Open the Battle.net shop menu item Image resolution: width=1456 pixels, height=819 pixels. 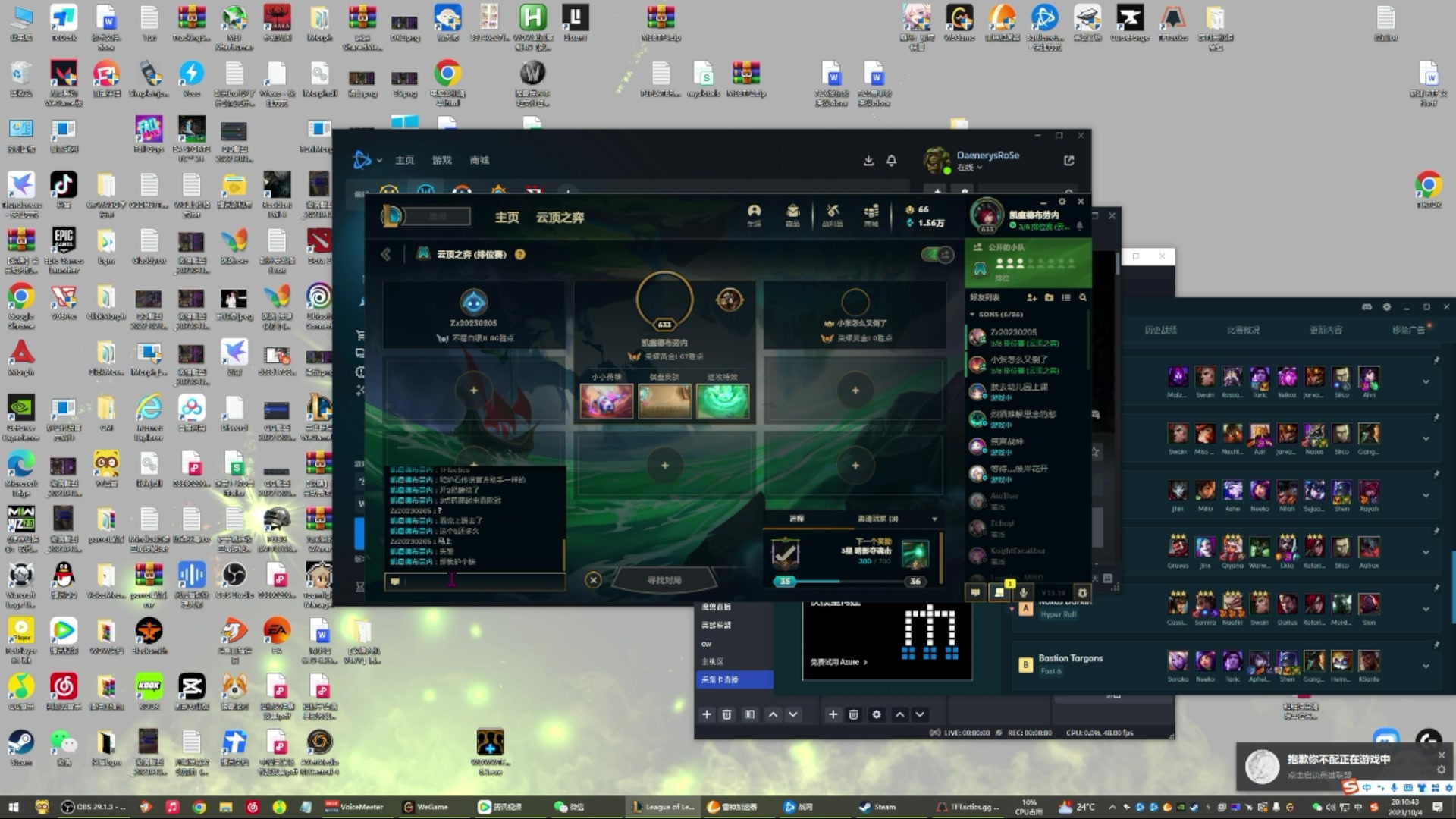(479, 160)
